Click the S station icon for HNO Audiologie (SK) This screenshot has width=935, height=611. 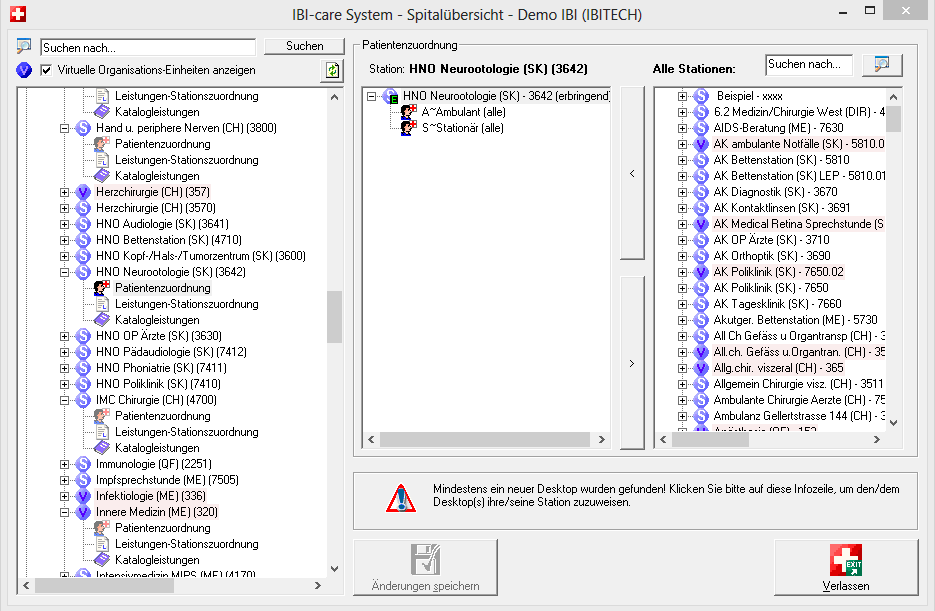(84, 224)
